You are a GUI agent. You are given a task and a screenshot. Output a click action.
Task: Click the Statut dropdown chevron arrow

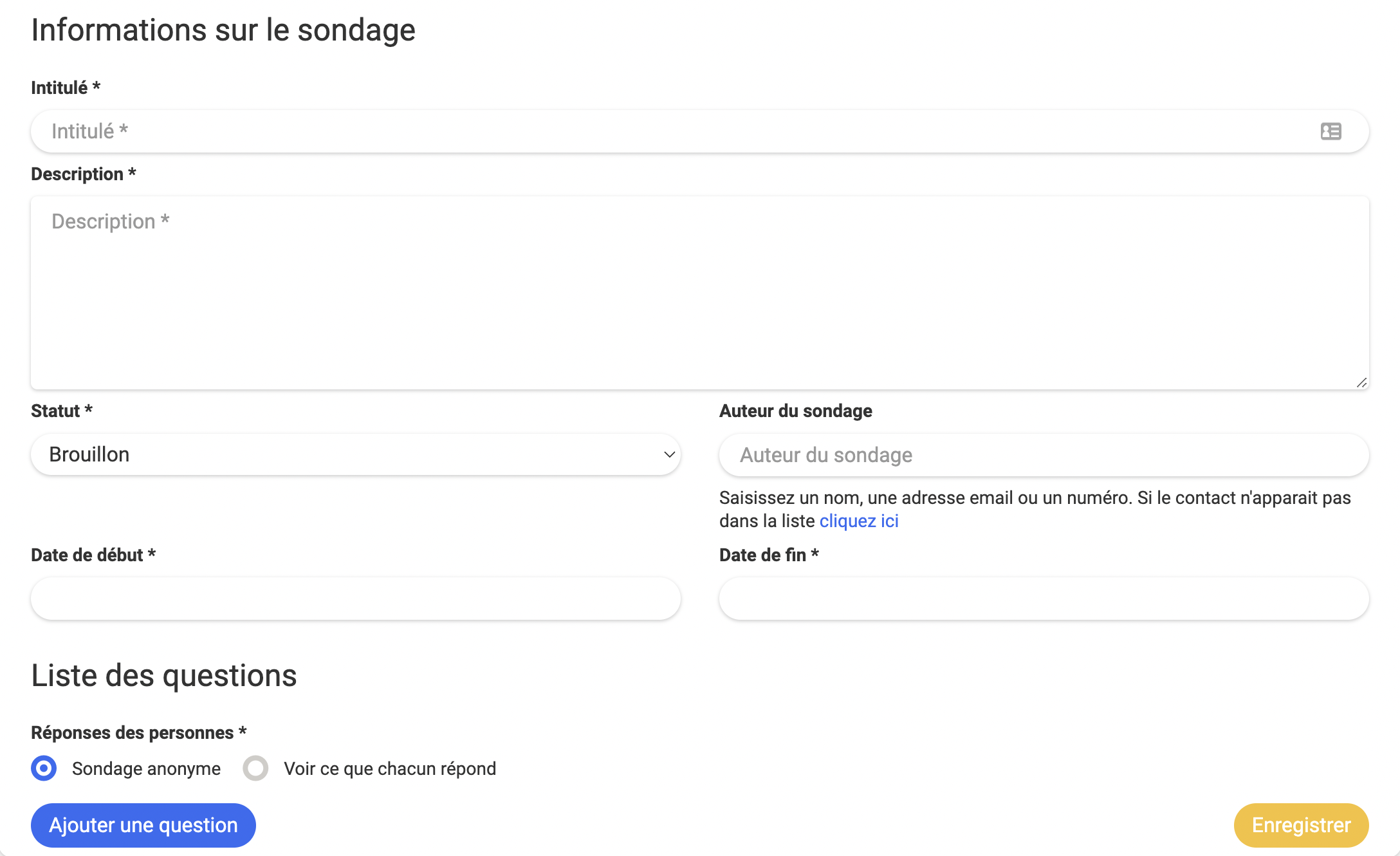click(669, 454)
